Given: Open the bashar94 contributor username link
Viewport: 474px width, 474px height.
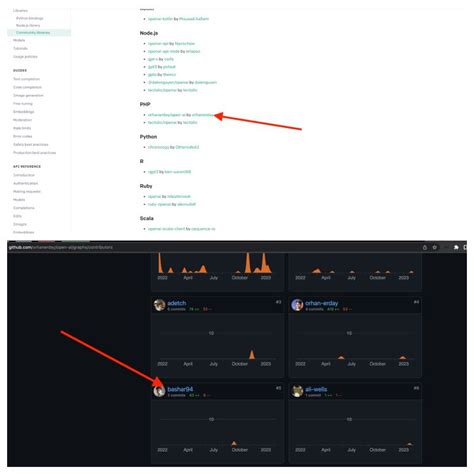Looking at the screenshot, I should [180, 389].
